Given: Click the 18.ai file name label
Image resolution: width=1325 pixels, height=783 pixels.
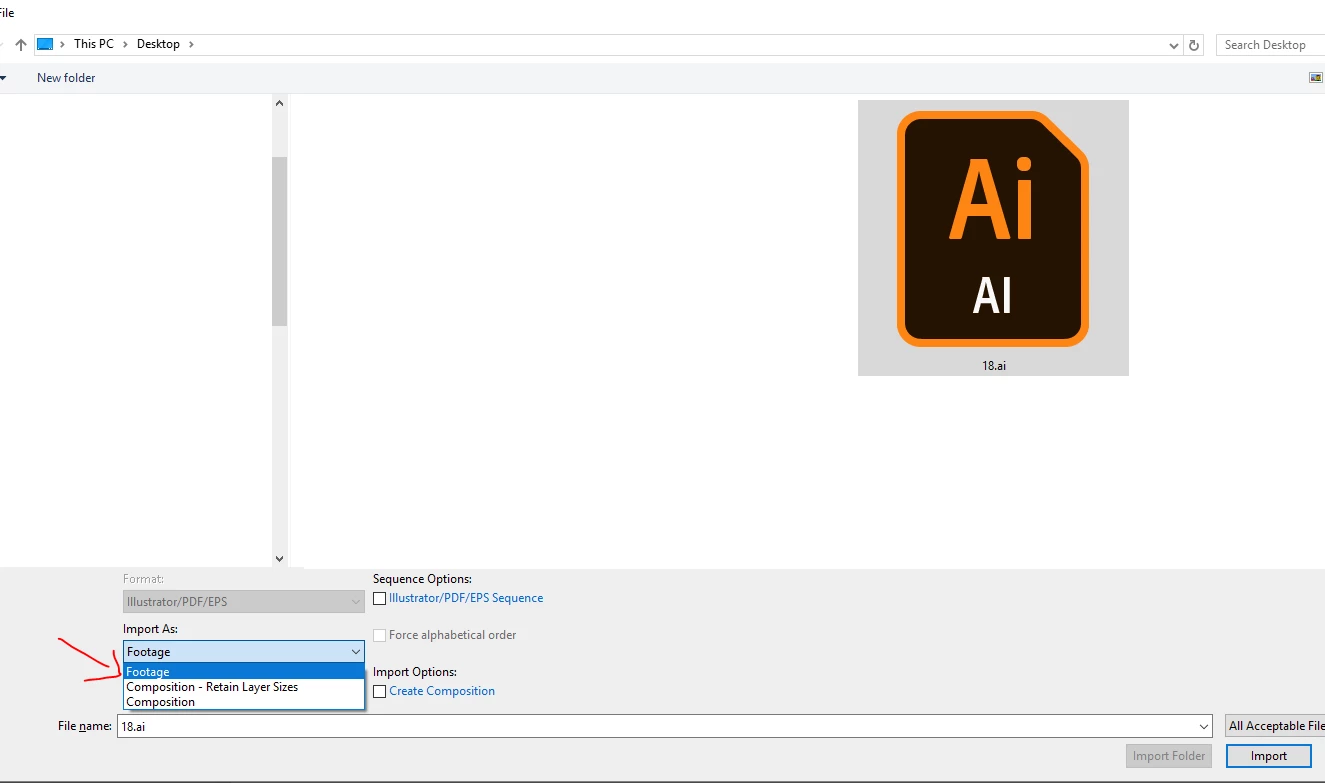Looking at the screenshot, I should pos(993,366).
